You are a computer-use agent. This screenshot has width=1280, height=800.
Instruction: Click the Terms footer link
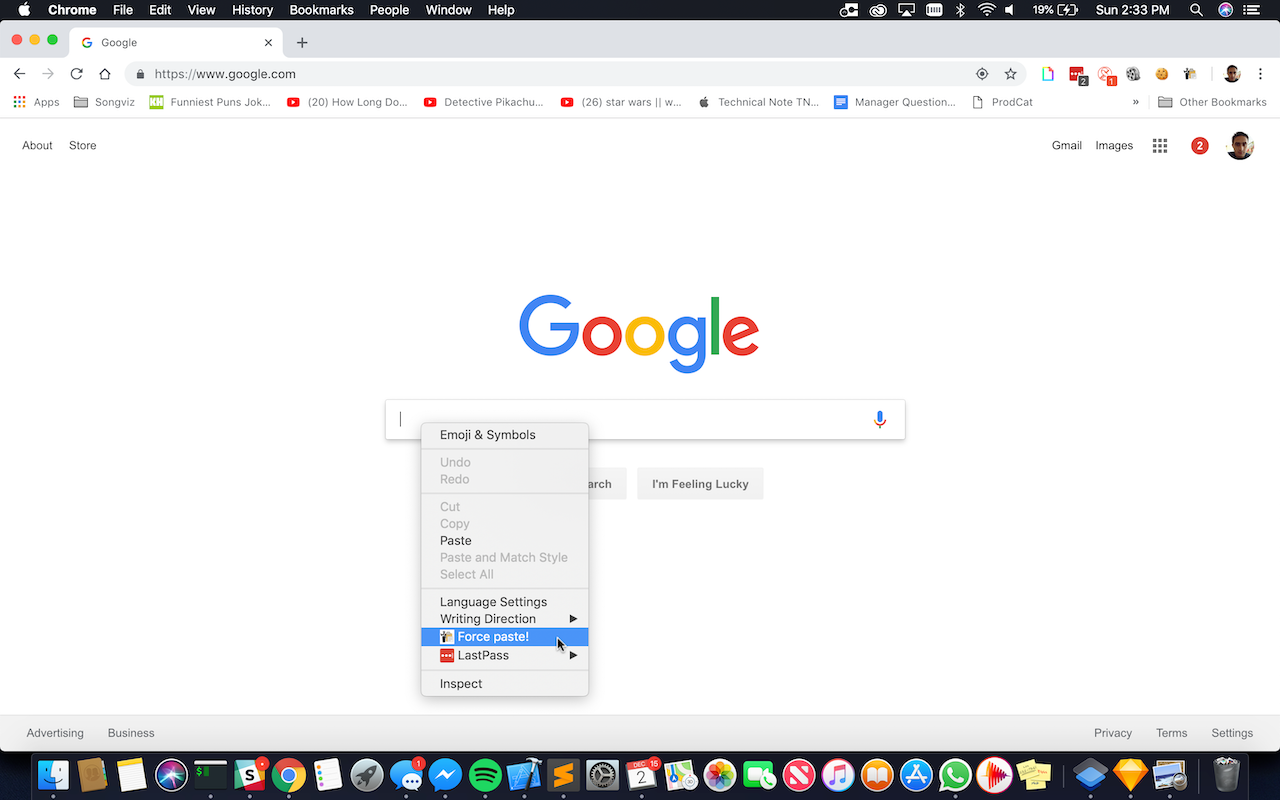point(1172,733)
